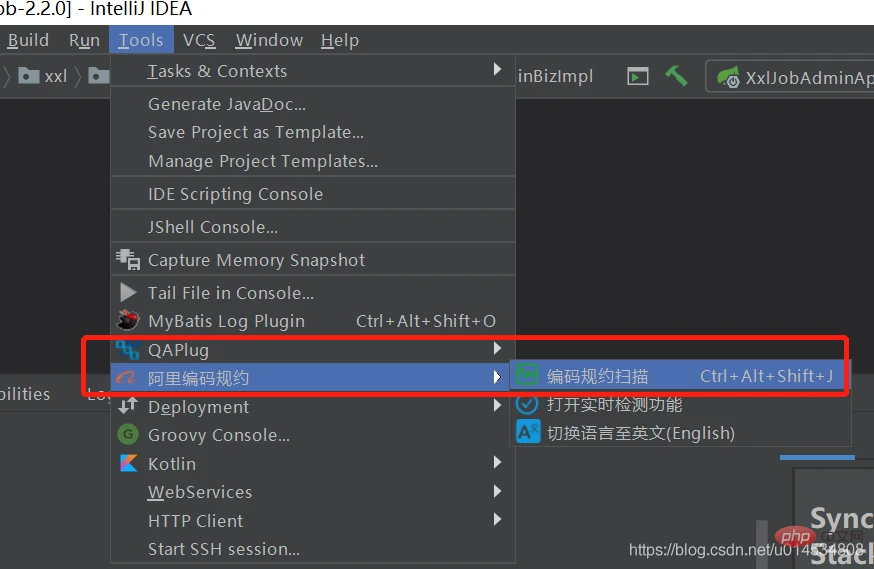Expand the Kotlin submenu arrow

497,463
